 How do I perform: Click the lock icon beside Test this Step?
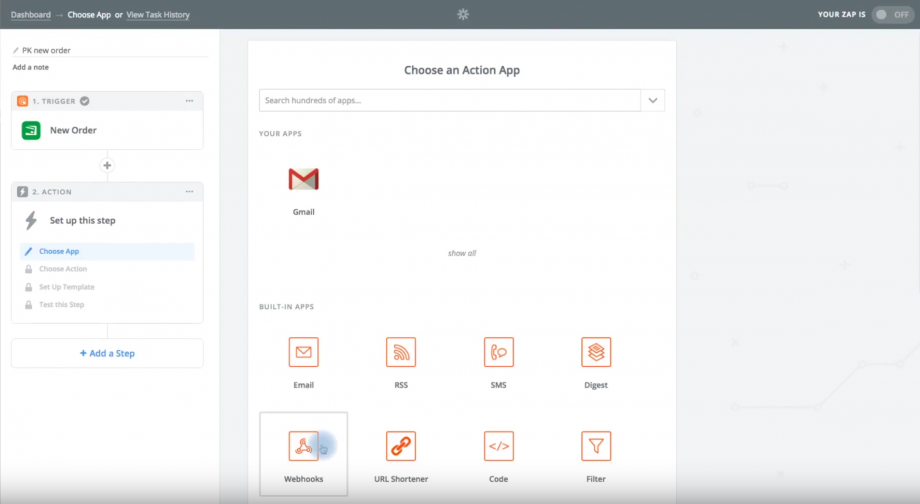[x=28, y=305]
